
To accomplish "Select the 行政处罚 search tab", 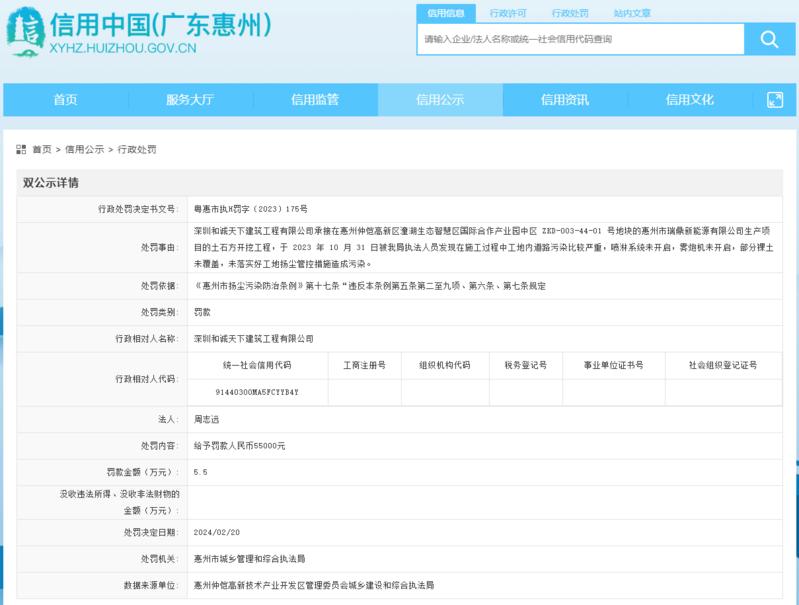I will click(570, 13).
